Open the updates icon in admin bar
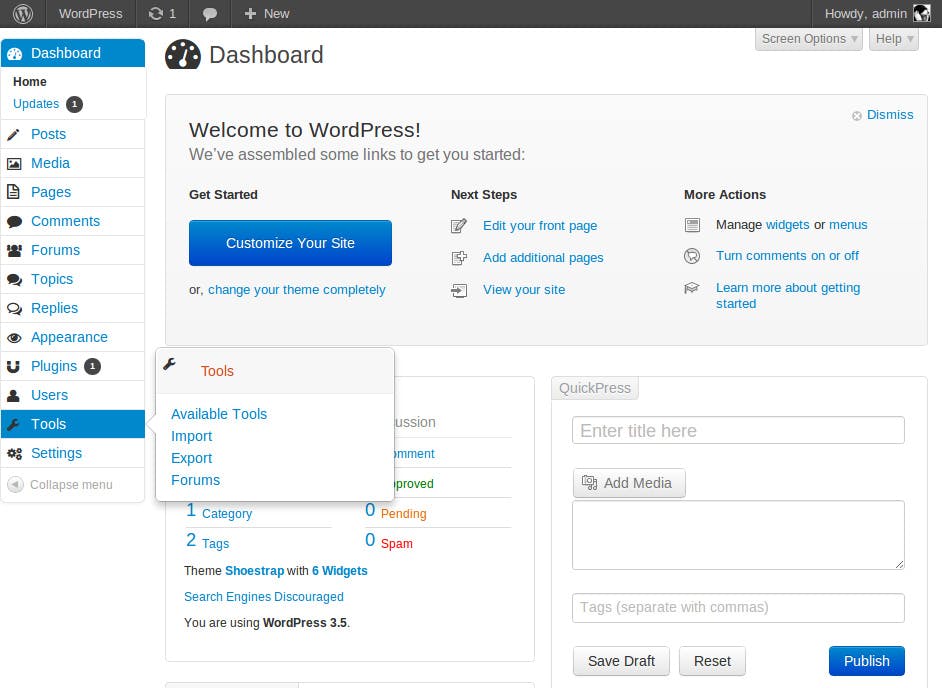The width and height of the screenshot is (942, 688). pos(156,13)
